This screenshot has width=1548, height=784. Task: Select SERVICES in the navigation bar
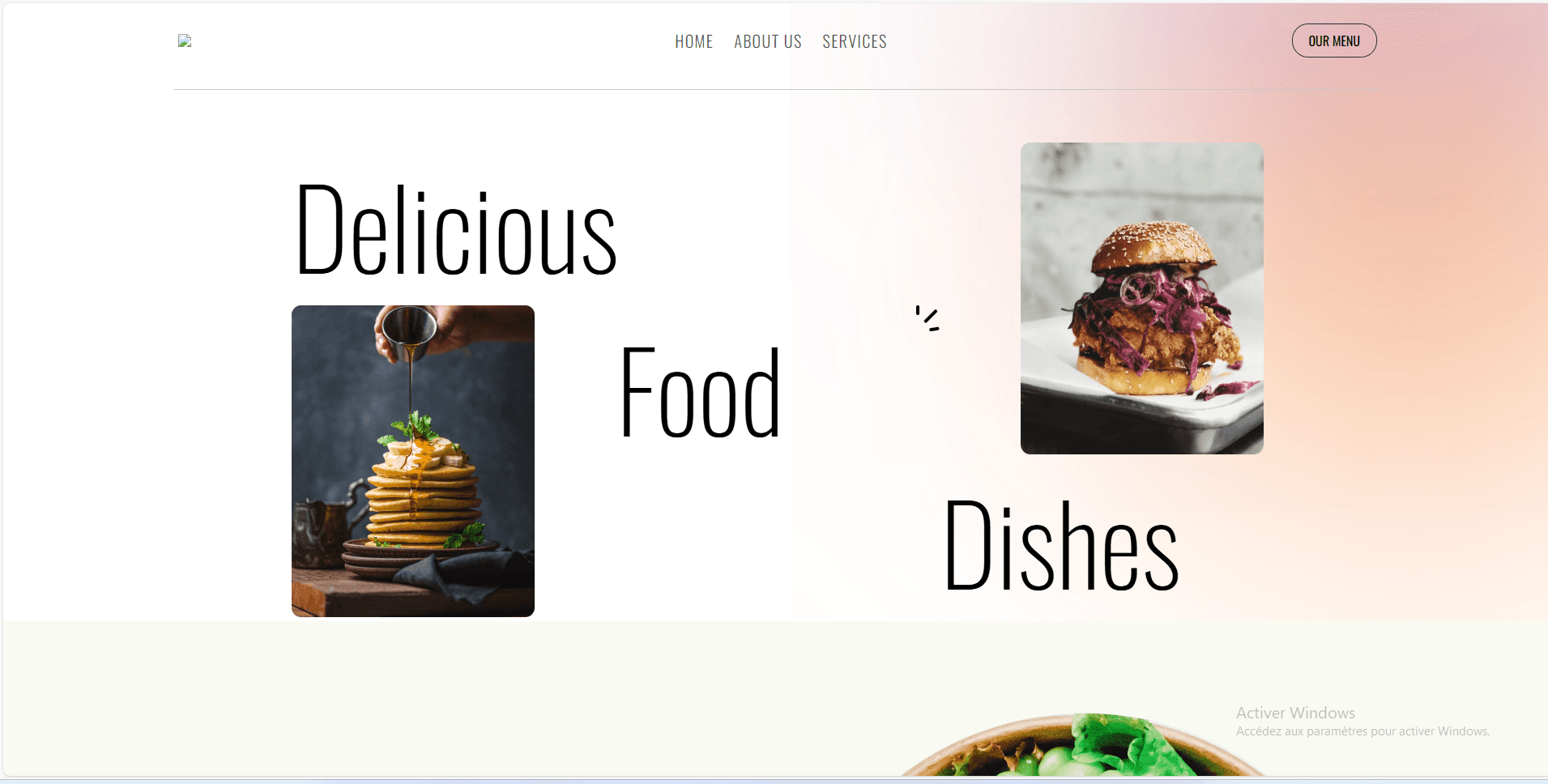point(855,41)
